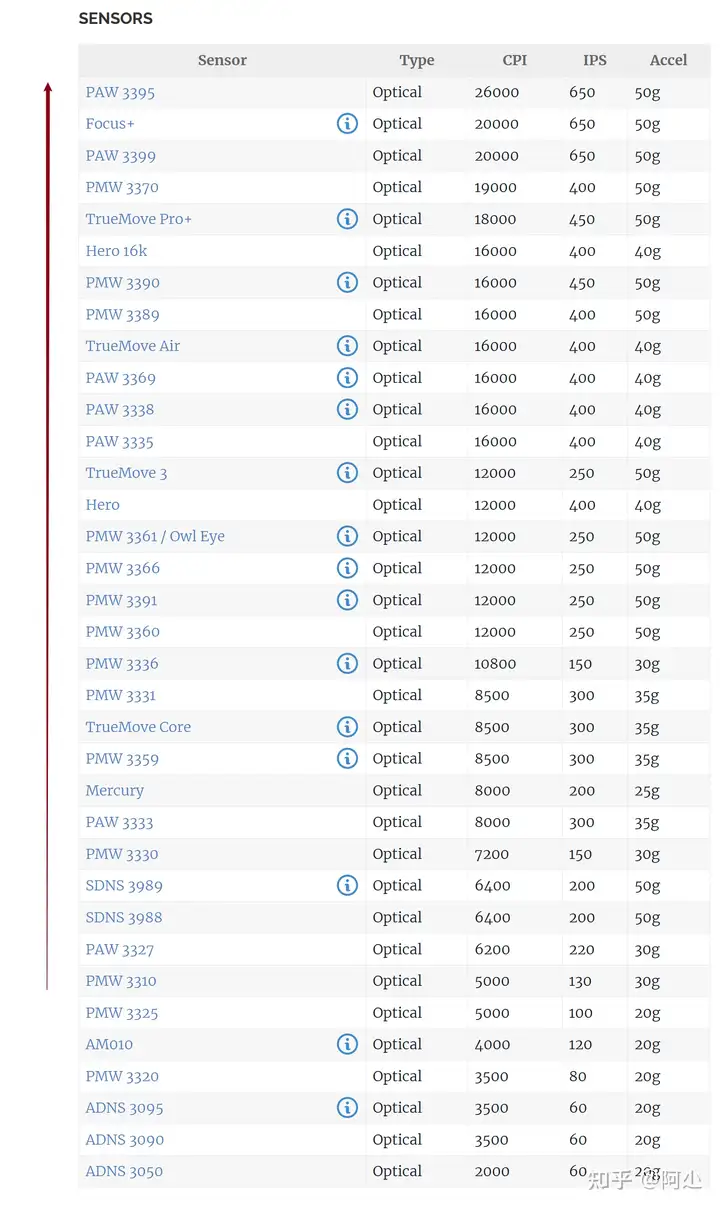The image size is (720, 1209).
Task: Select the ADNS 3050 sensor link
Action: coord(124,1171)
